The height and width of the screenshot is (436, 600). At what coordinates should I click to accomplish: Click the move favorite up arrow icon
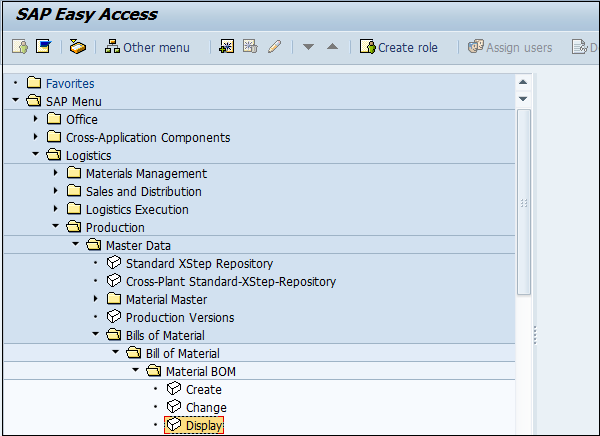click(332, 47)
